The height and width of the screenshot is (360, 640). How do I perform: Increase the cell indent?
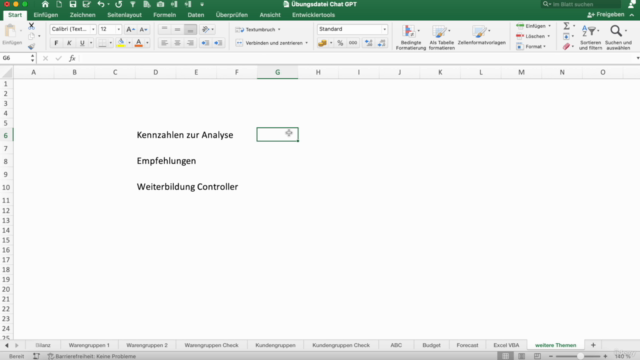click(x=218, y=43)
